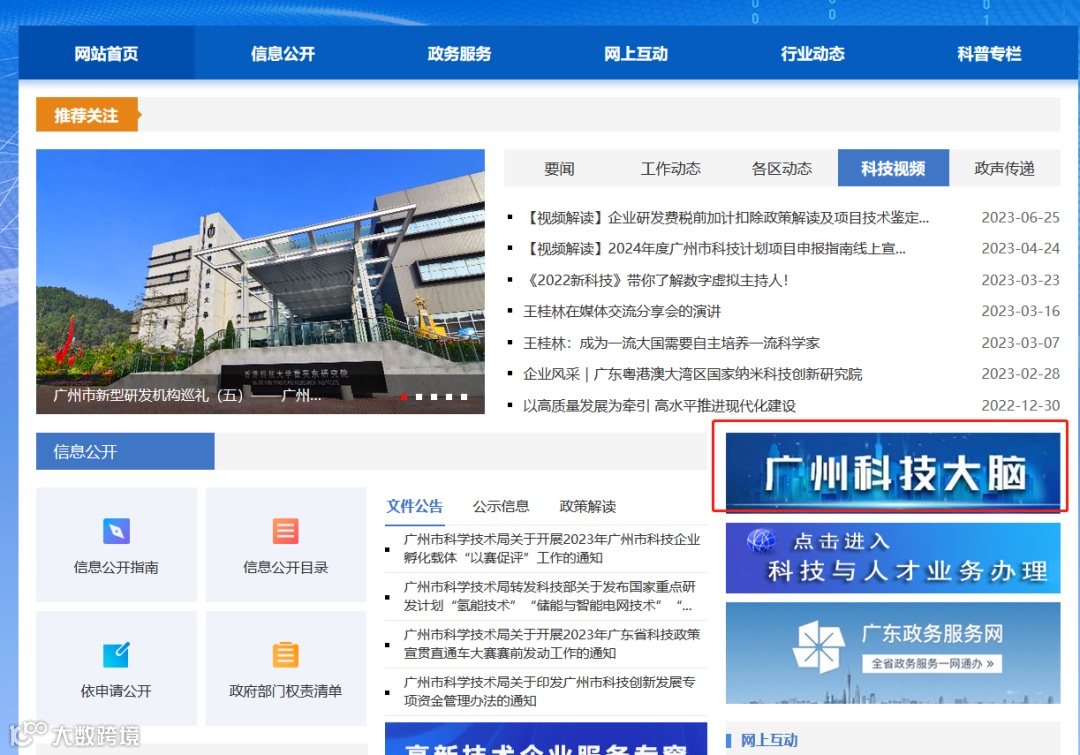Select the third carousel dot

coord(434,397)
